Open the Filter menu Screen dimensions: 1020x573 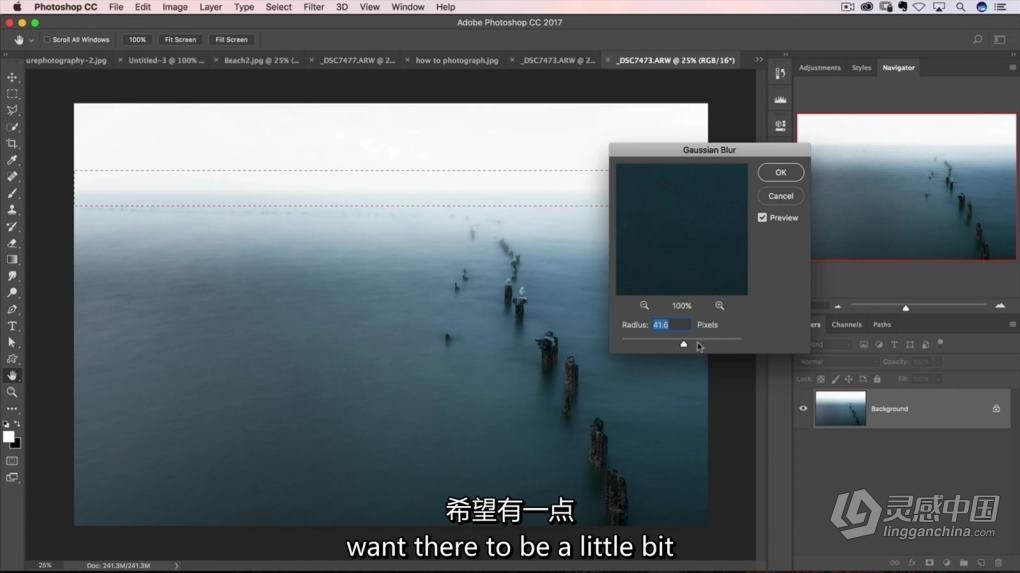[x=314, y=7]
